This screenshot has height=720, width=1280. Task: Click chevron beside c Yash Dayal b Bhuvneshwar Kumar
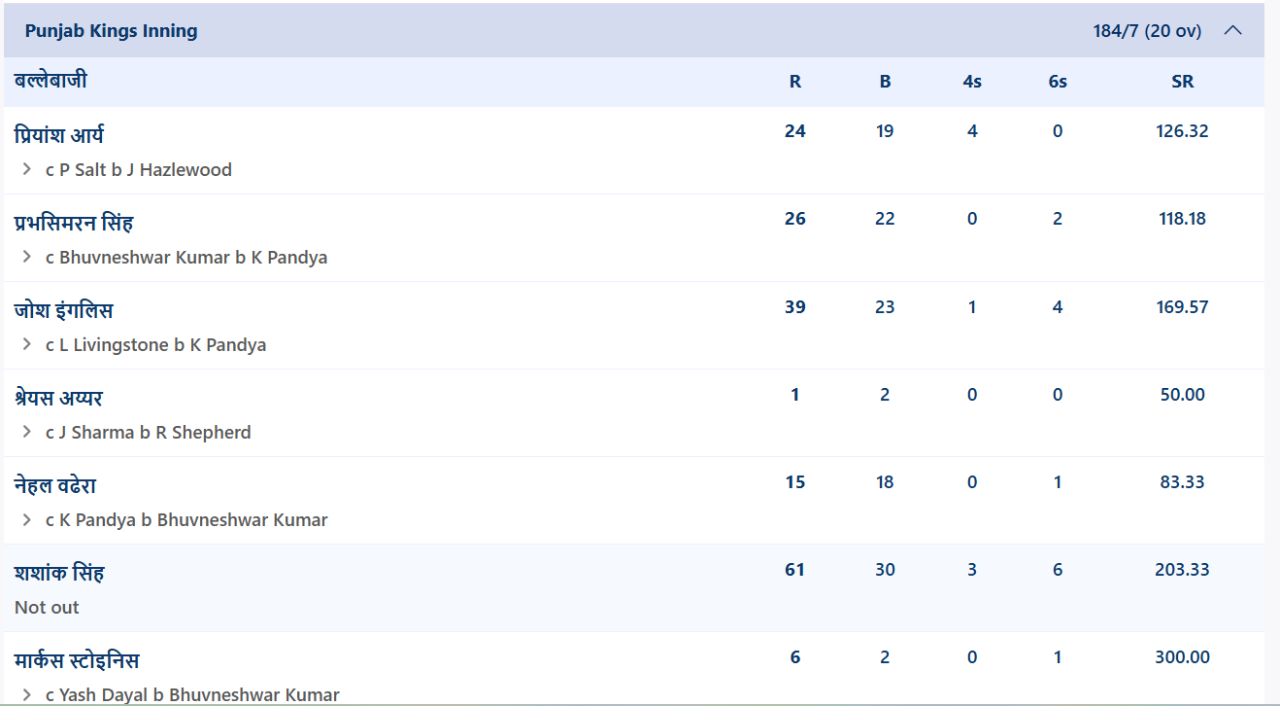pos(27,695)
